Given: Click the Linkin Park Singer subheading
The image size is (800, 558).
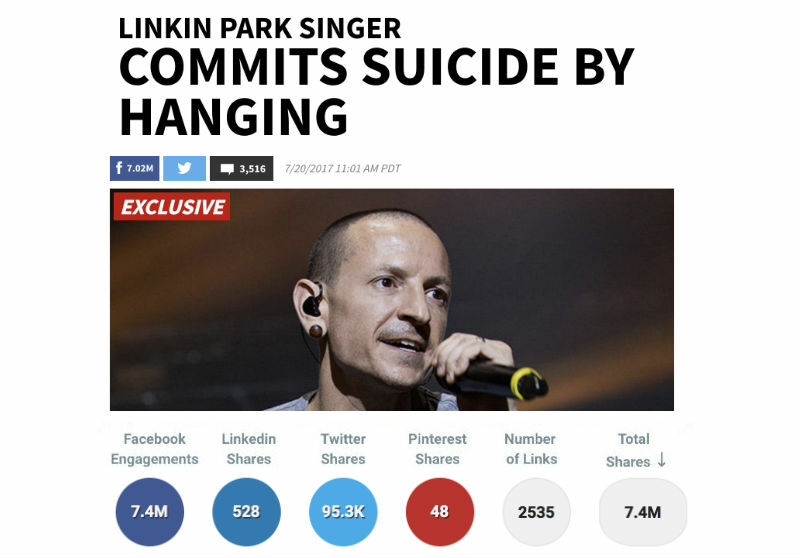Looking at the screenshot, I should [260, 28].
